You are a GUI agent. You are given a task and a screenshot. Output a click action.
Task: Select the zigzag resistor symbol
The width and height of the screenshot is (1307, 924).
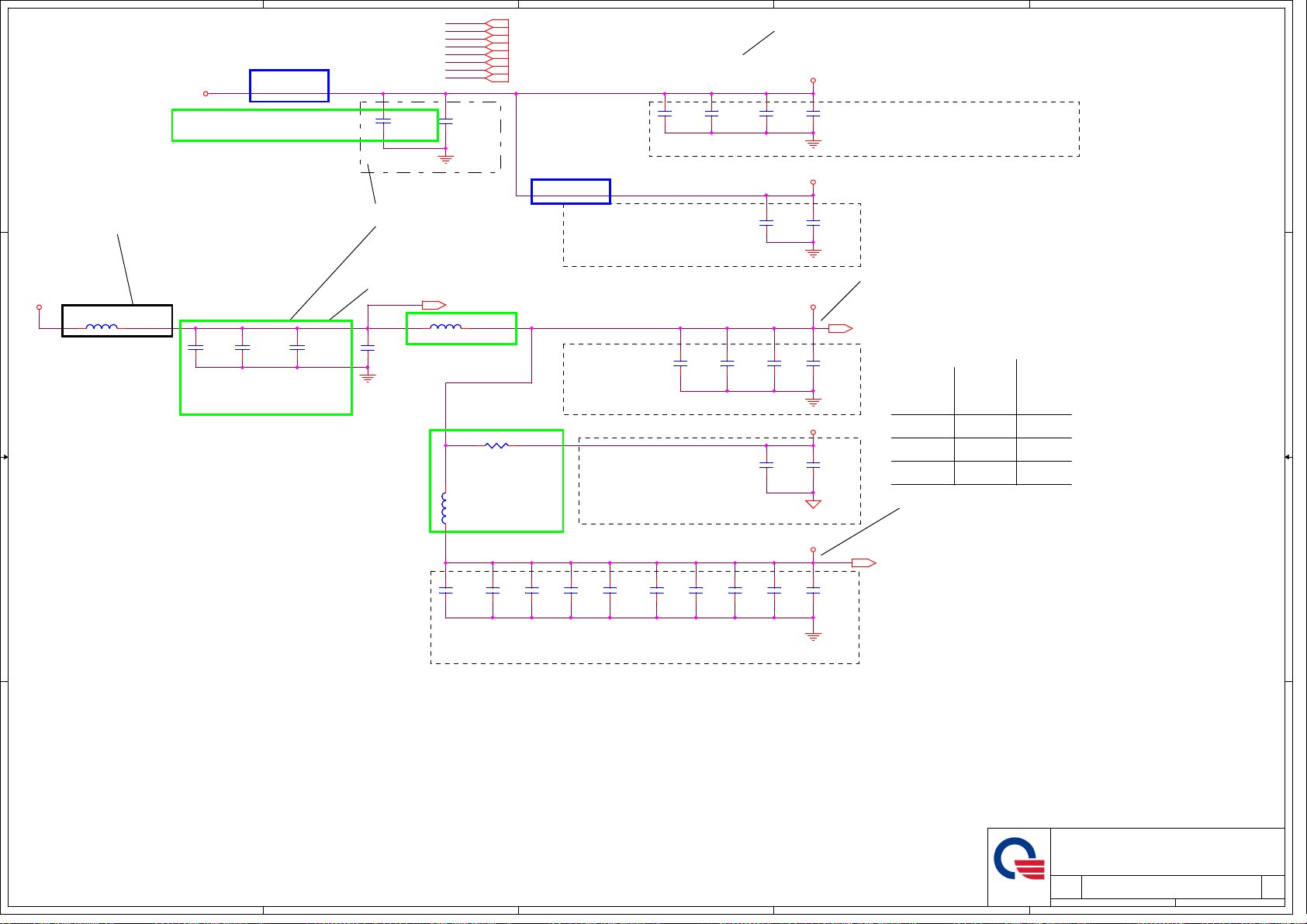496,445
